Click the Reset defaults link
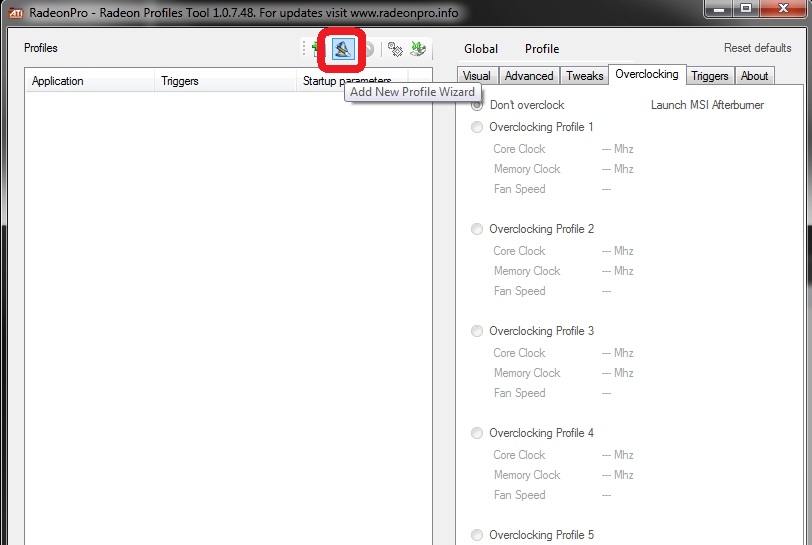812x545 pixels. pos(757,48)
